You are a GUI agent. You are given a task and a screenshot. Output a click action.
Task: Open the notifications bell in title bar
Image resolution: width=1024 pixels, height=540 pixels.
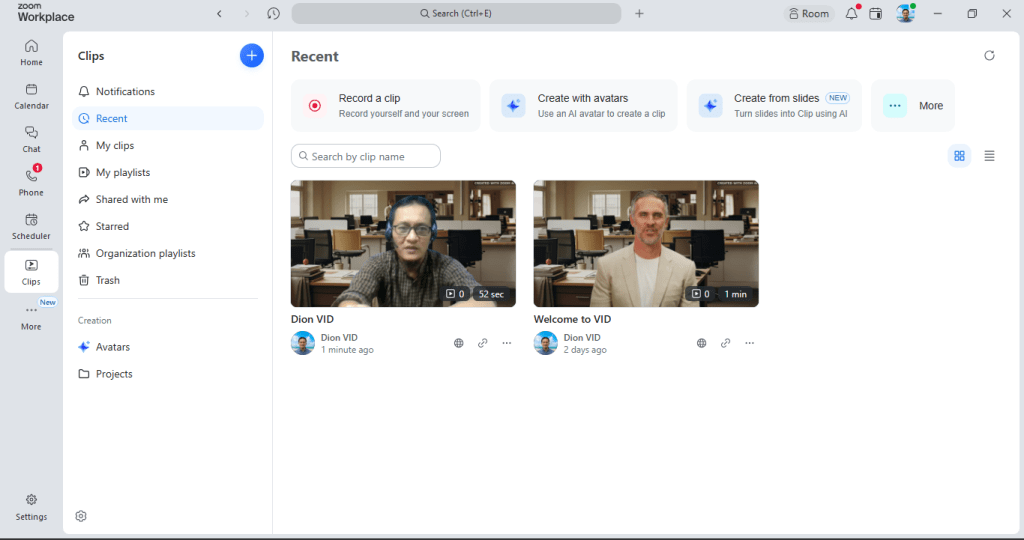coord(852,13)
